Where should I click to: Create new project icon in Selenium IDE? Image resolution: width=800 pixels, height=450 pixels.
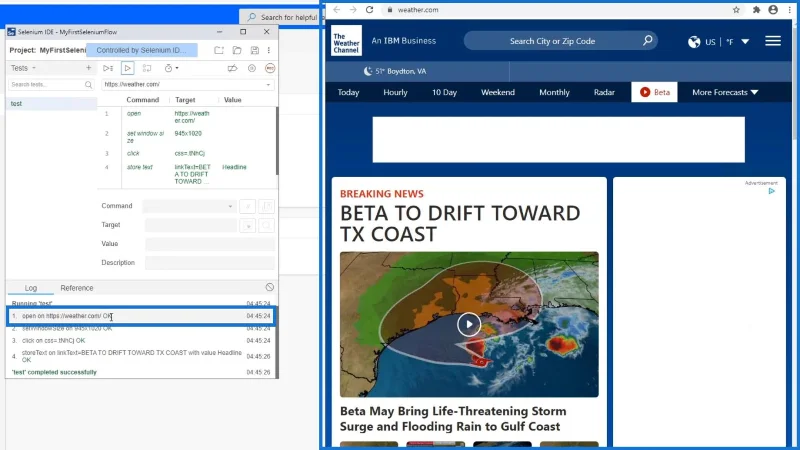(219, 50)
